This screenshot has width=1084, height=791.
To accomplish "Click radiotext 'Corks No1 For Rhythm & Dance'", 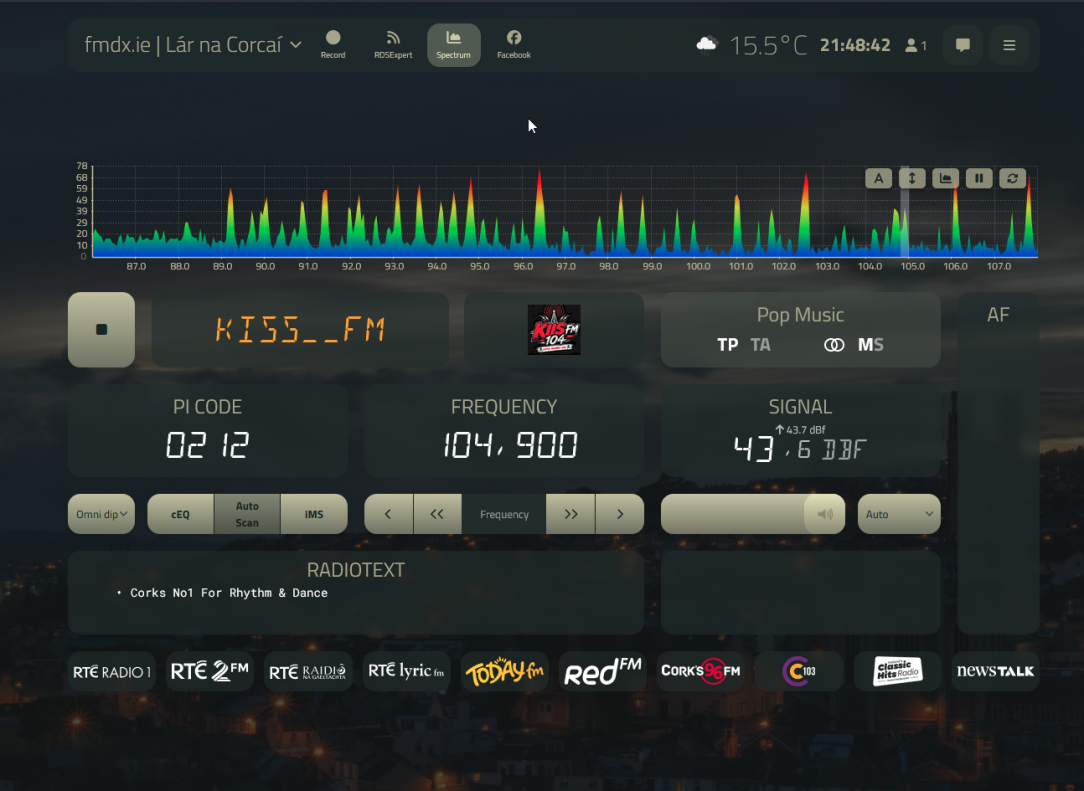I will coord(229,593).
